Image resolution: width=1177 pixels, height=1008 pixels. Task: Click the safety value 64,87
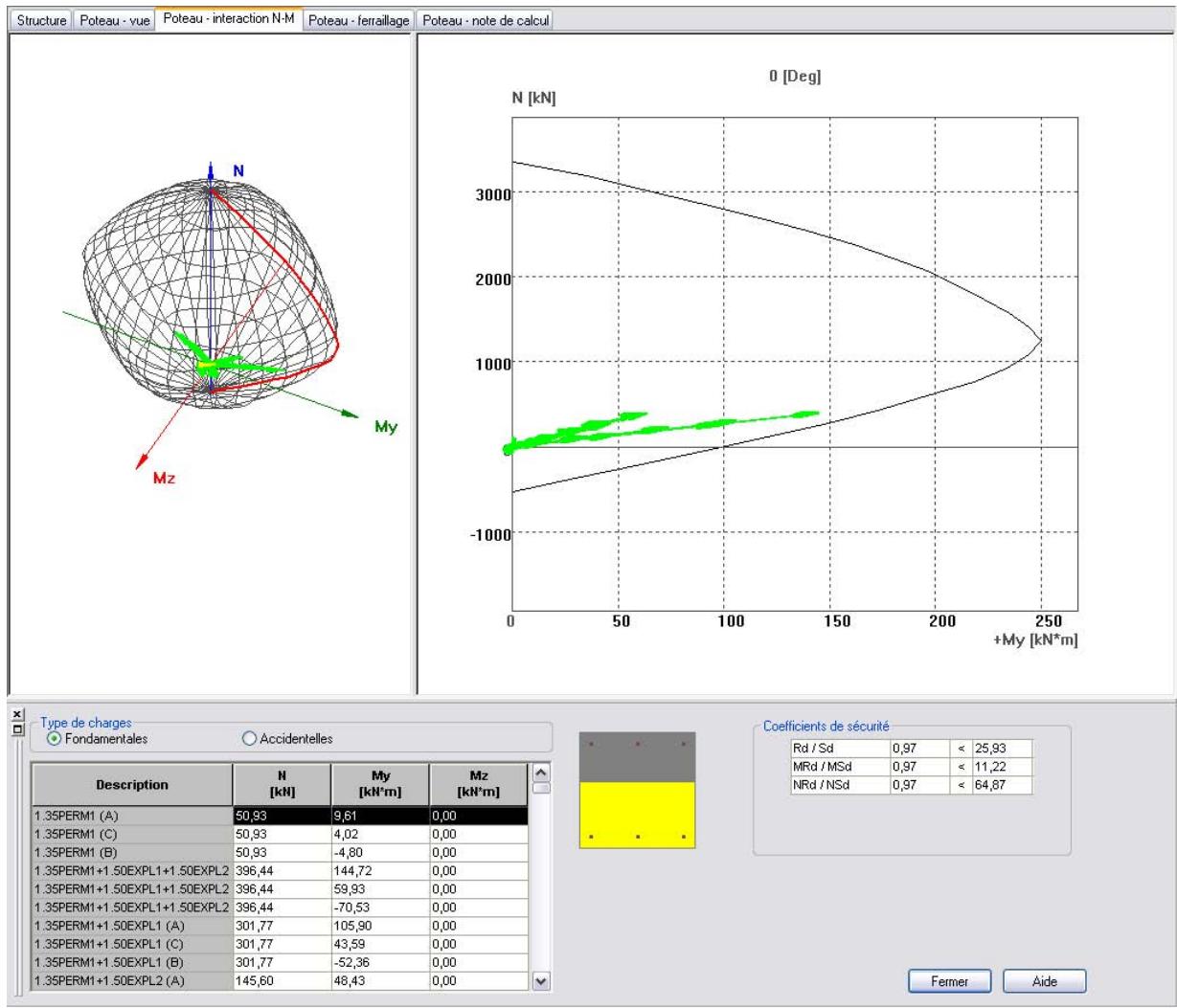point(1003,785)
